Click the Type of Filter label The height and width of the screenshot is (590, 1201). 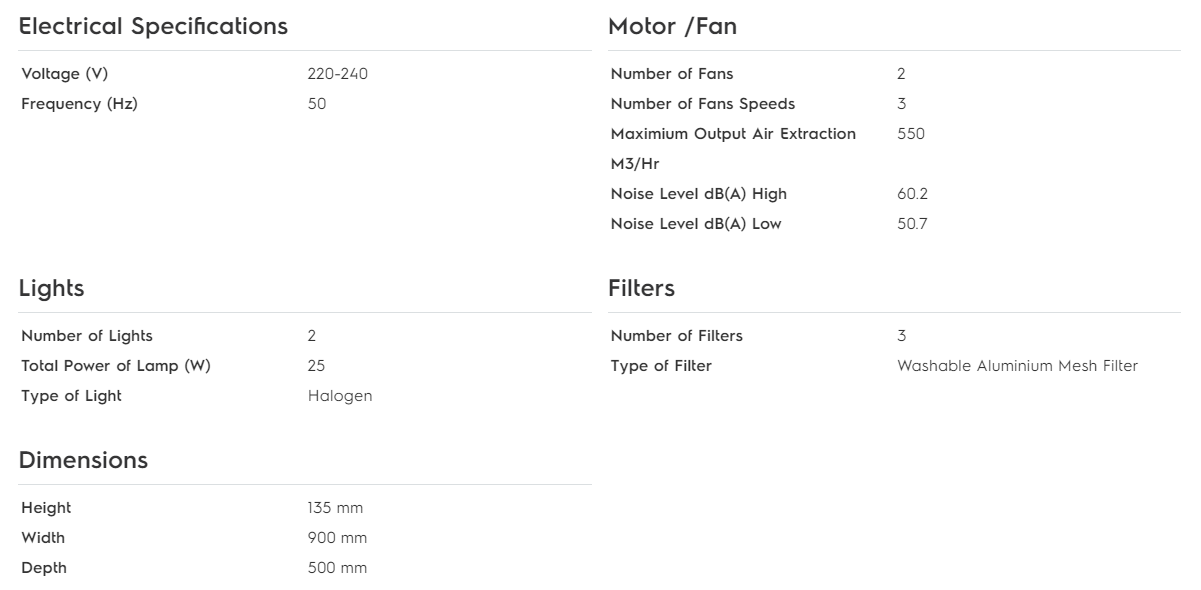tap(661, 366)
